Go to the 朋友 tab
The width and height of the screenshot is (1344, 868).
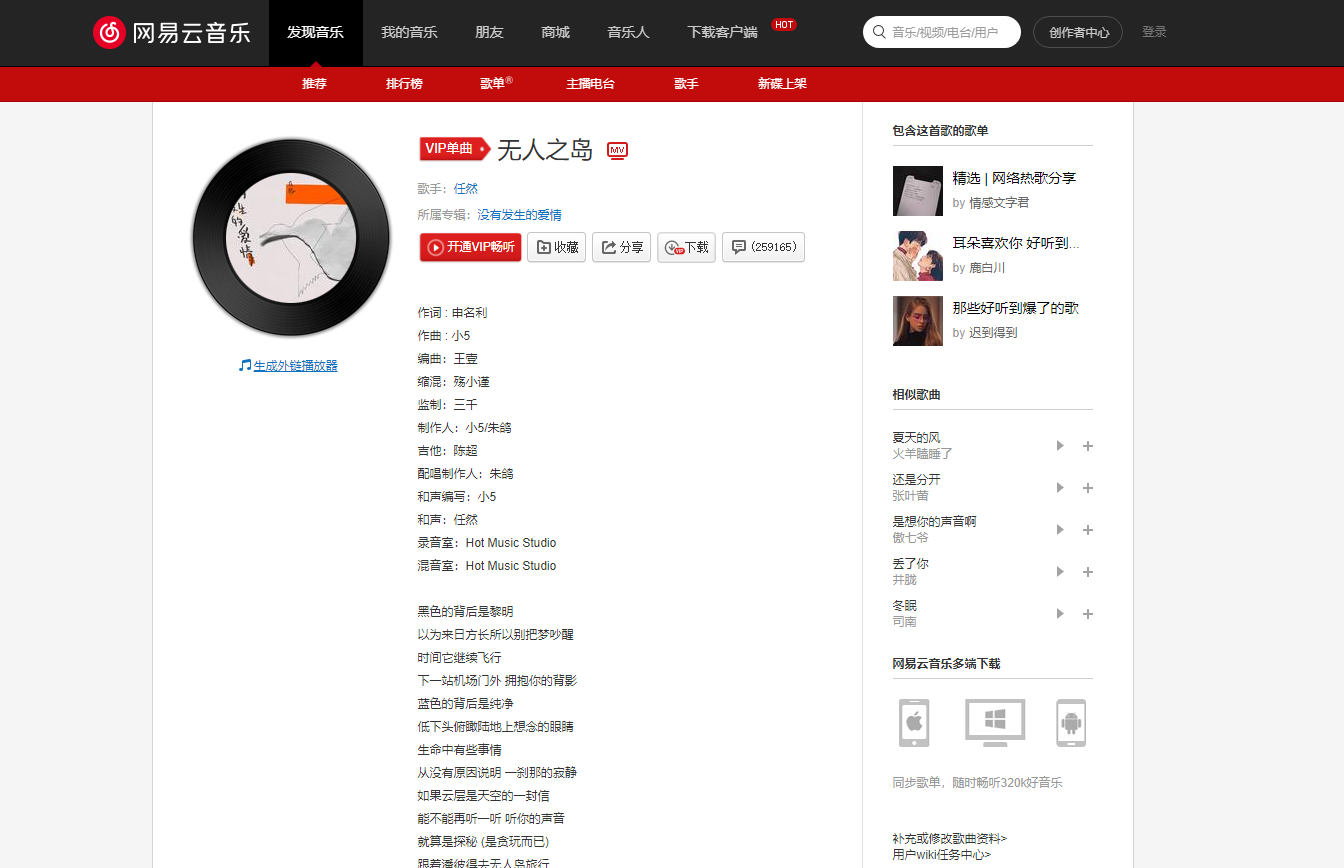(x=489, y=33)
